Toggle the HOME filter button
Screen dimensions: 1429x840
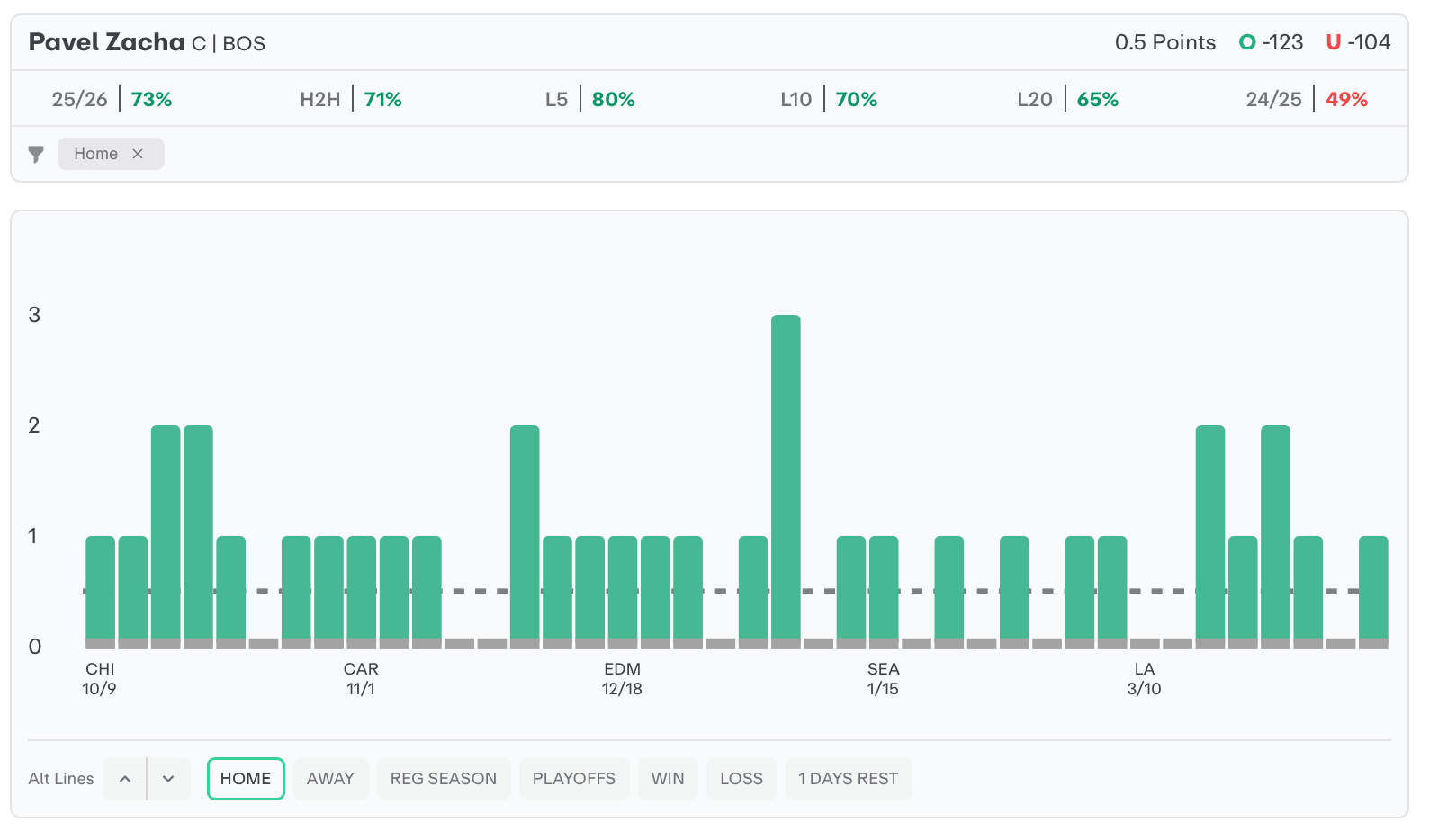point(246,779)
